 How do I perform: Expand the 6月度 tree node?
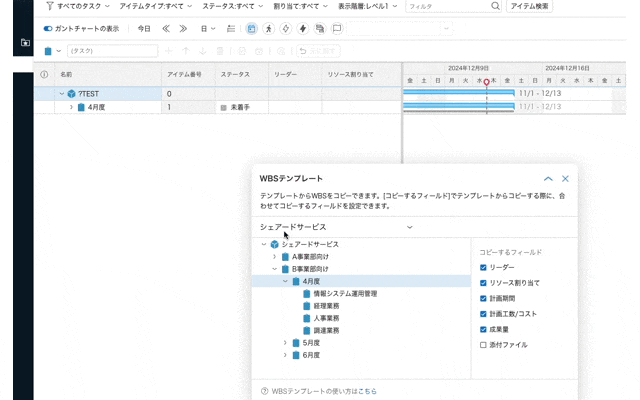click(285, 355)
